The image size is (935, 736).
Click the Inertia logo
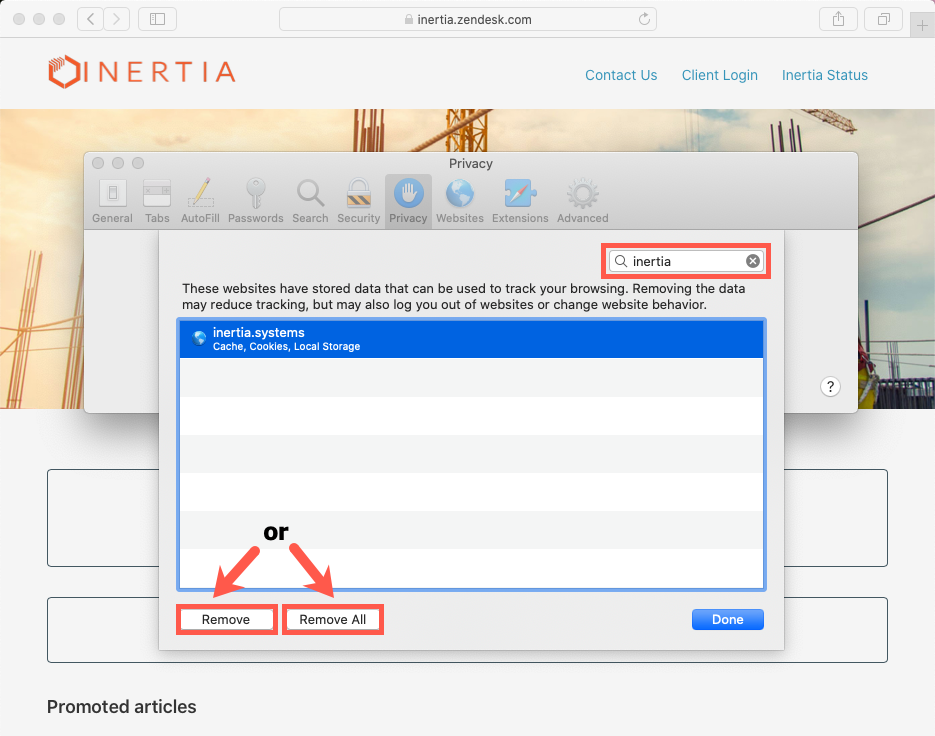click(142, 72)
